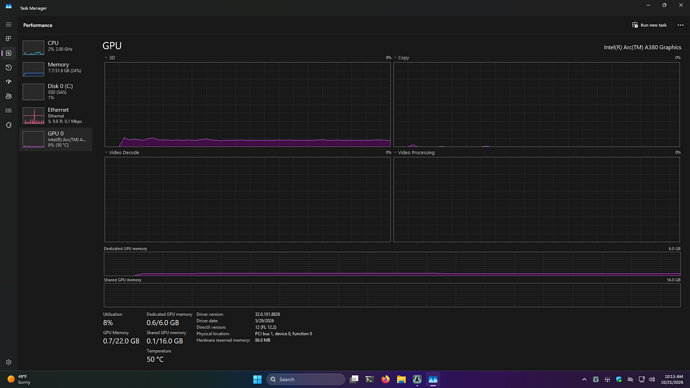Select the CPU performance entry
The height and width of the screenshot is (388, 690).
(x=55, y=47)
